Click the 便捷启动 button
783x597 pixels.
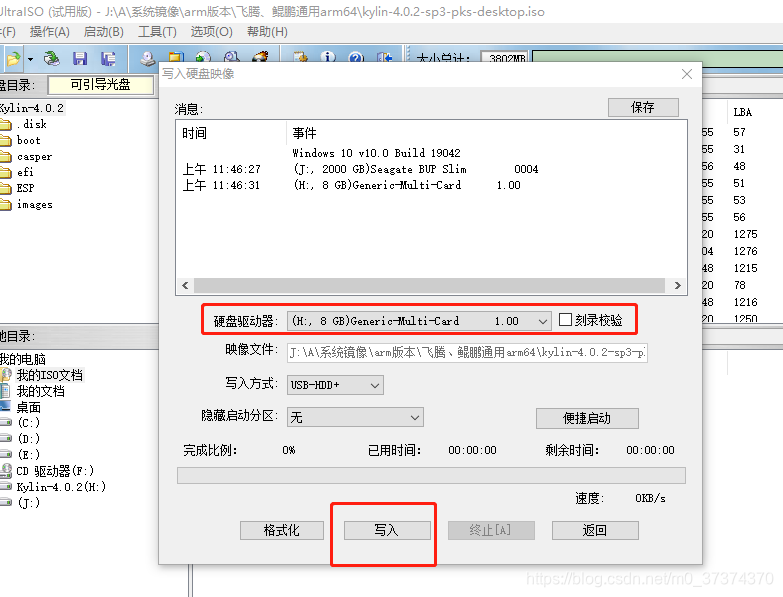(x=587, y=418)
